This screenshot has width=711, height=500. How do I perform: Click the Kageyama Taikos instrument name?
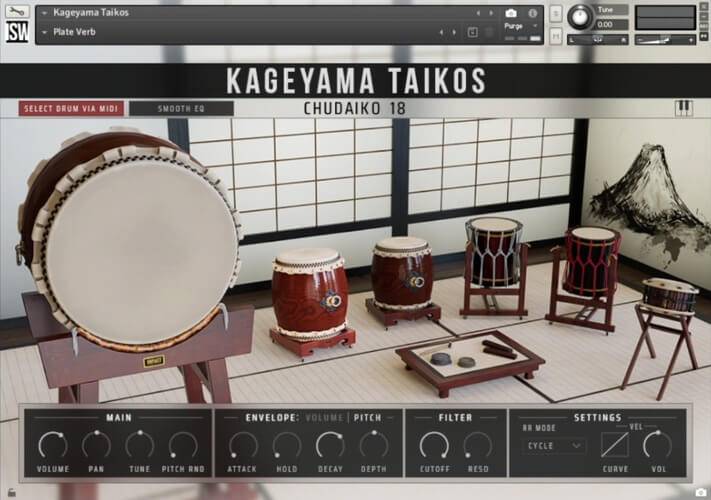[x=91, y=13]
